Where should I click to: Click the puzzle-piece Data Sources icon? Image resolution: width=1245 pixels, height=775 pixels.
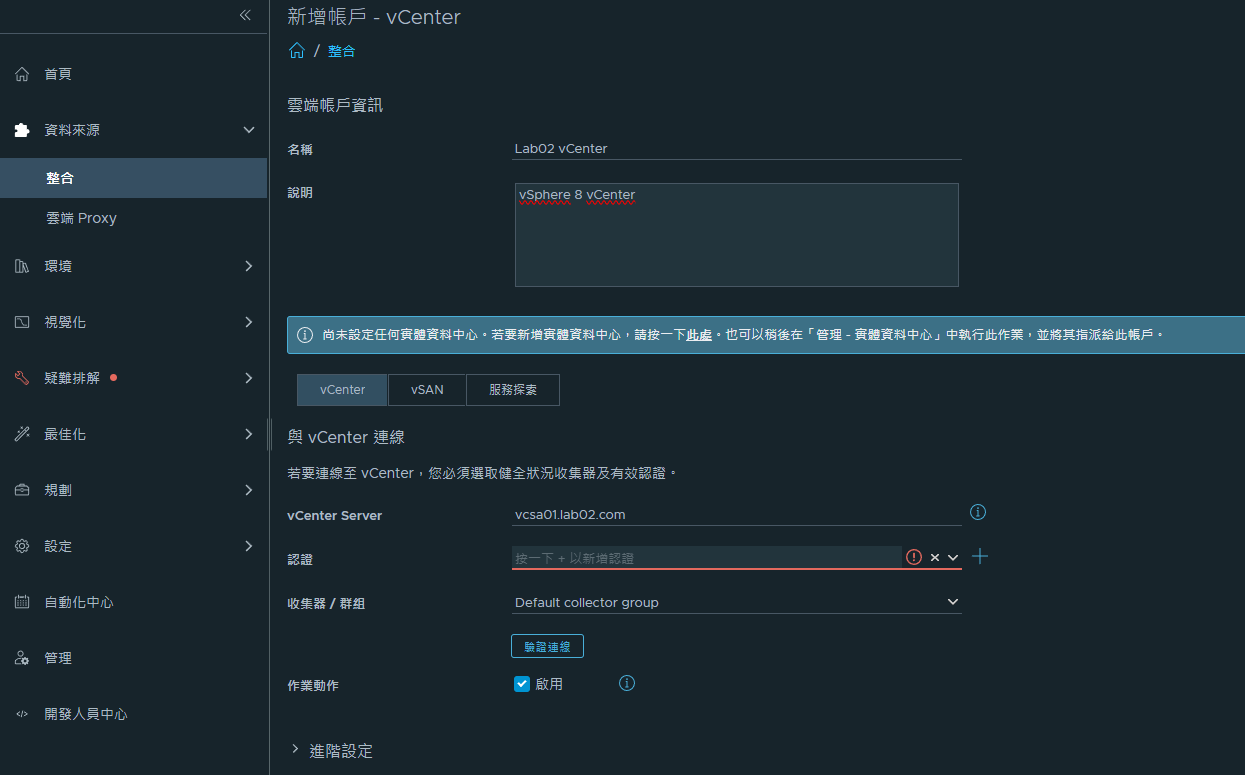(x=22, y=130)
